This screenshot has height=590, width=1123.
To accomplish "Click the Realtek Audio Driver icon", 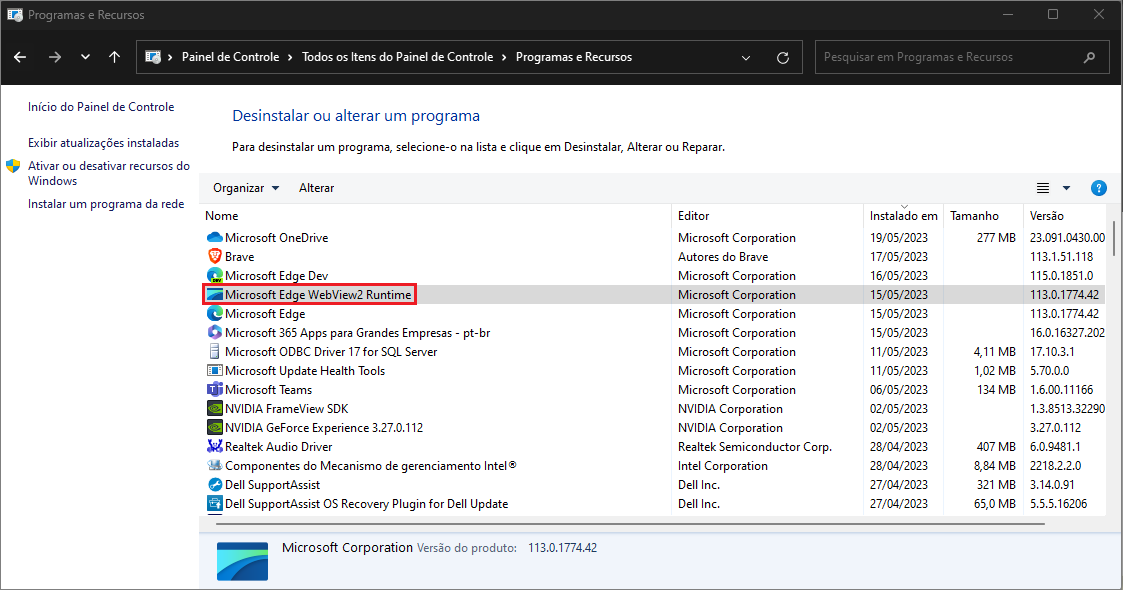I will (x=214, y=446).
